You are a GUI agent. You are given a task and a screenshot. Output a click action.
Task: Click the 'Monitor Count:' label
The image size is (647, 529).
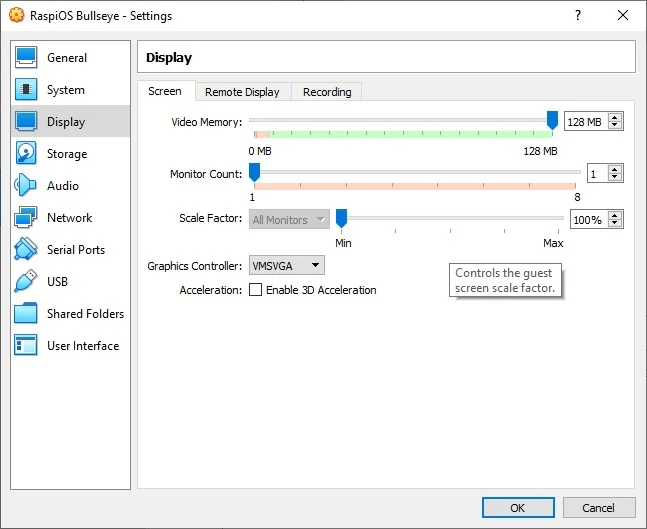point(206,174)
